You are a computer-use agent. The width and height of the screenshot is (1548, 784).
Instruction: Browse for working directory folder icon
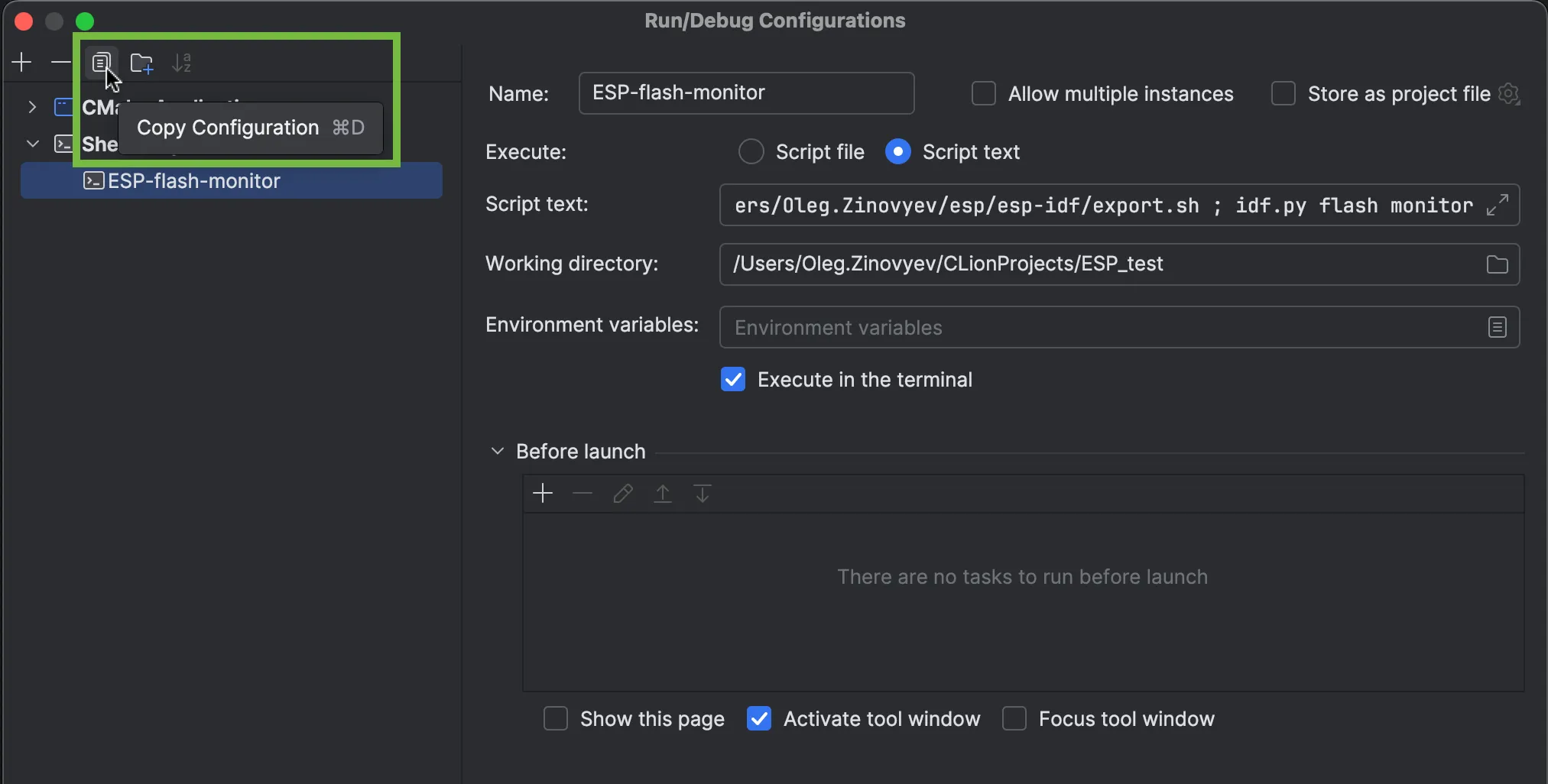[x=1497, y=264]
